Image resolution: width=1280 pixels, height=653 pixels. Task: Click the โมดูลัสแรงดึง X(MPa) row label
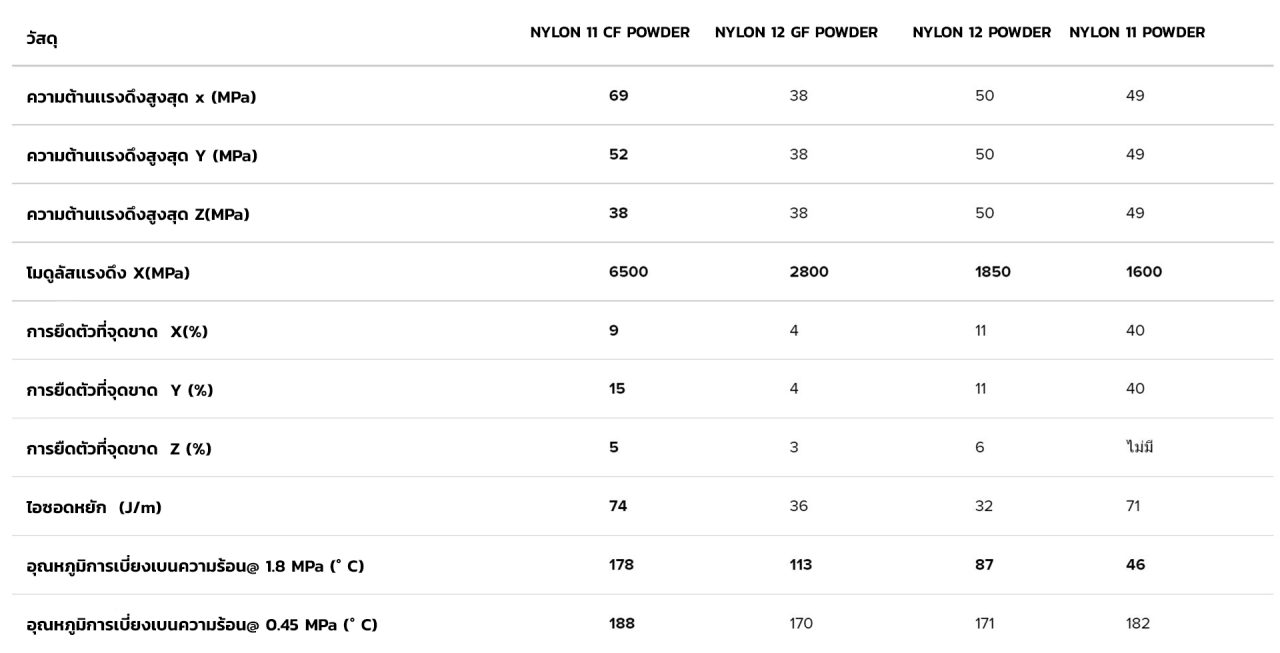[x=108, y=273]
